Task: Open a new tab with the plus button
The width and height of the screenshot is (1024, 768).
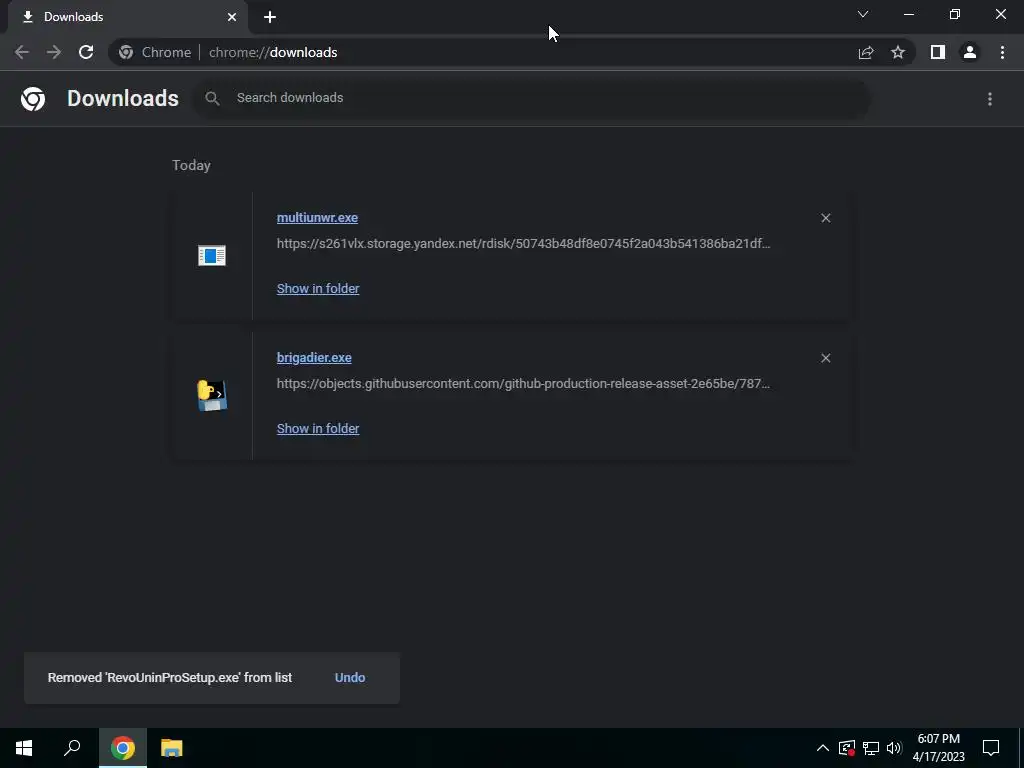Action: [270, 17]
